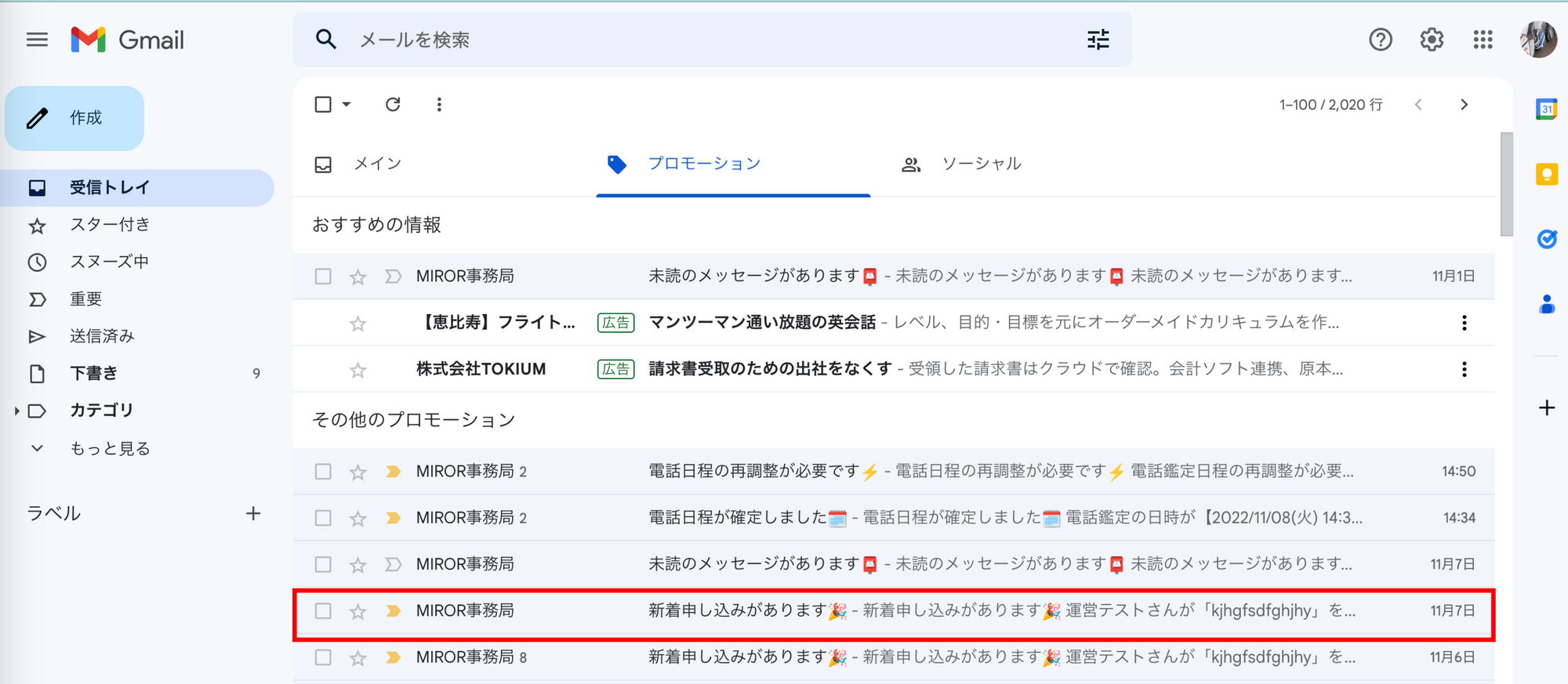The width and height of the screenshot is (1568, 684).
Task: Toggle importance marker on 14:34 email
Action: 393,518
